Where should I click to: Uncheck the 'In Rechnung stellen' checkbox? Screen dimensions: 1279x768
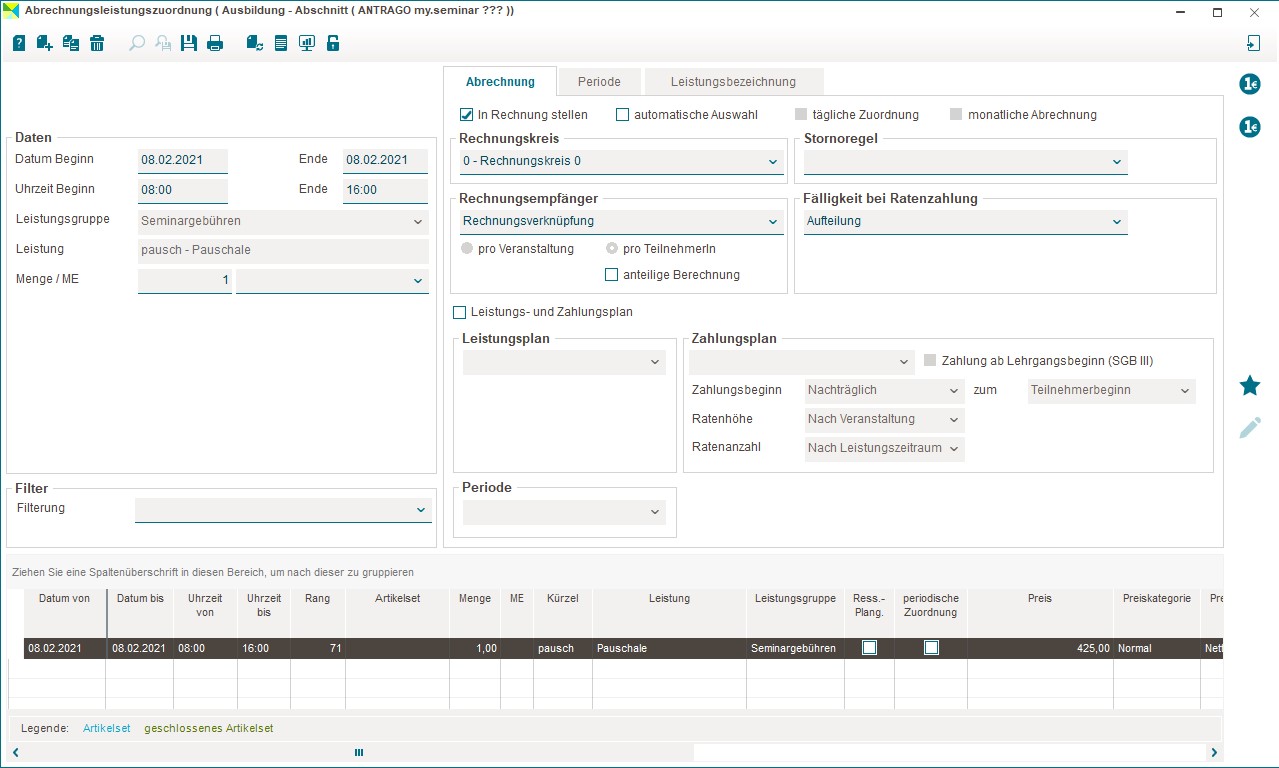(466, 115)
